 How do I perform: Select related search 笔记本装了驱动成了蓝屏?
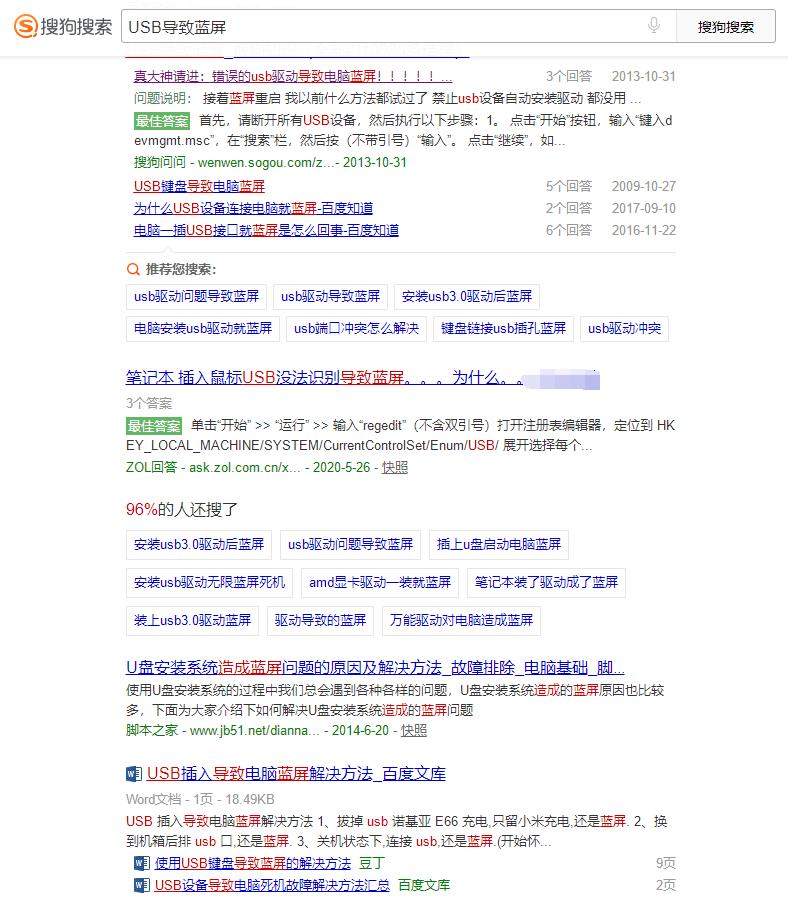coord(546,582)
